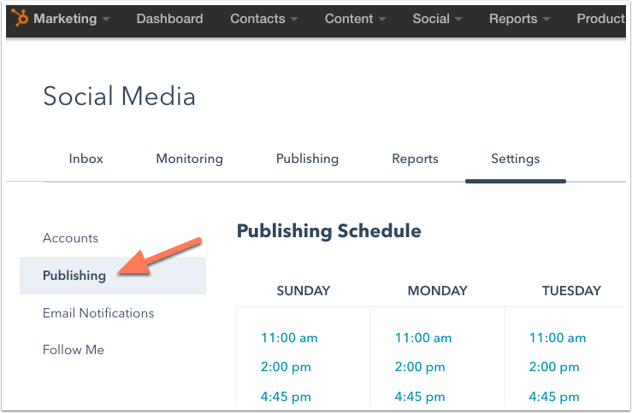
Task: Edit Sunday's 11:00 am publishing time
Action: pyautogui.click(x=289, y=338)
